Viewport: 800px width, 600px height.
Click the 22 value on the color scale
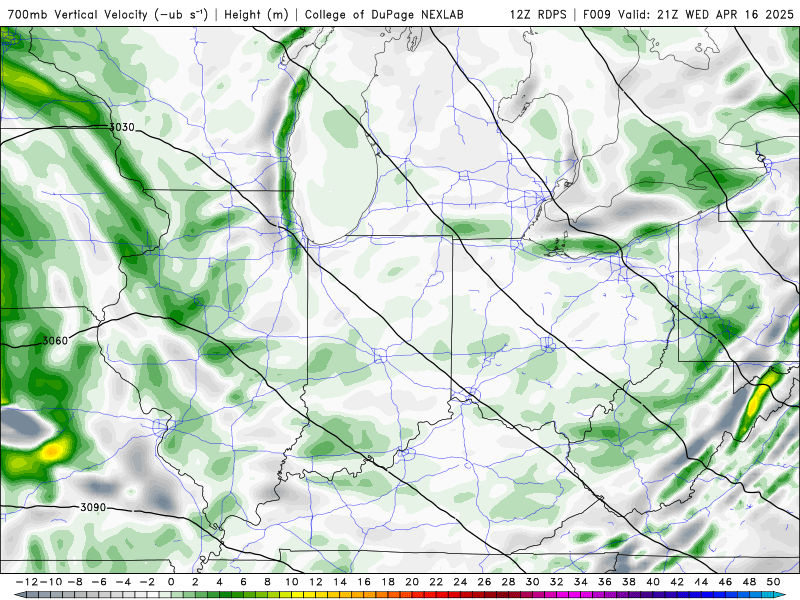(436, 582)
